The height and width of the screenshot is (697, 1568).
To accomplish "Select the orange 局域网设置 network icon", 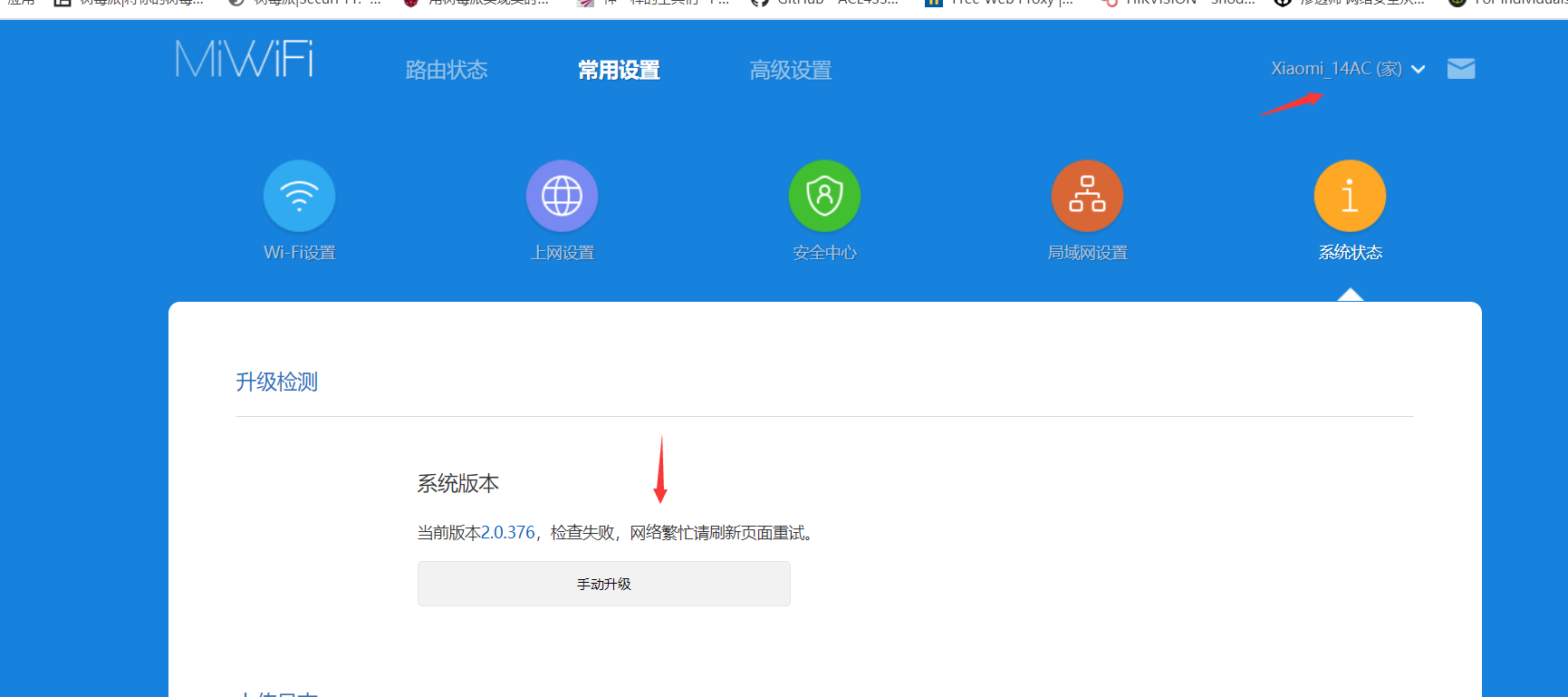I will point(1087,196).
